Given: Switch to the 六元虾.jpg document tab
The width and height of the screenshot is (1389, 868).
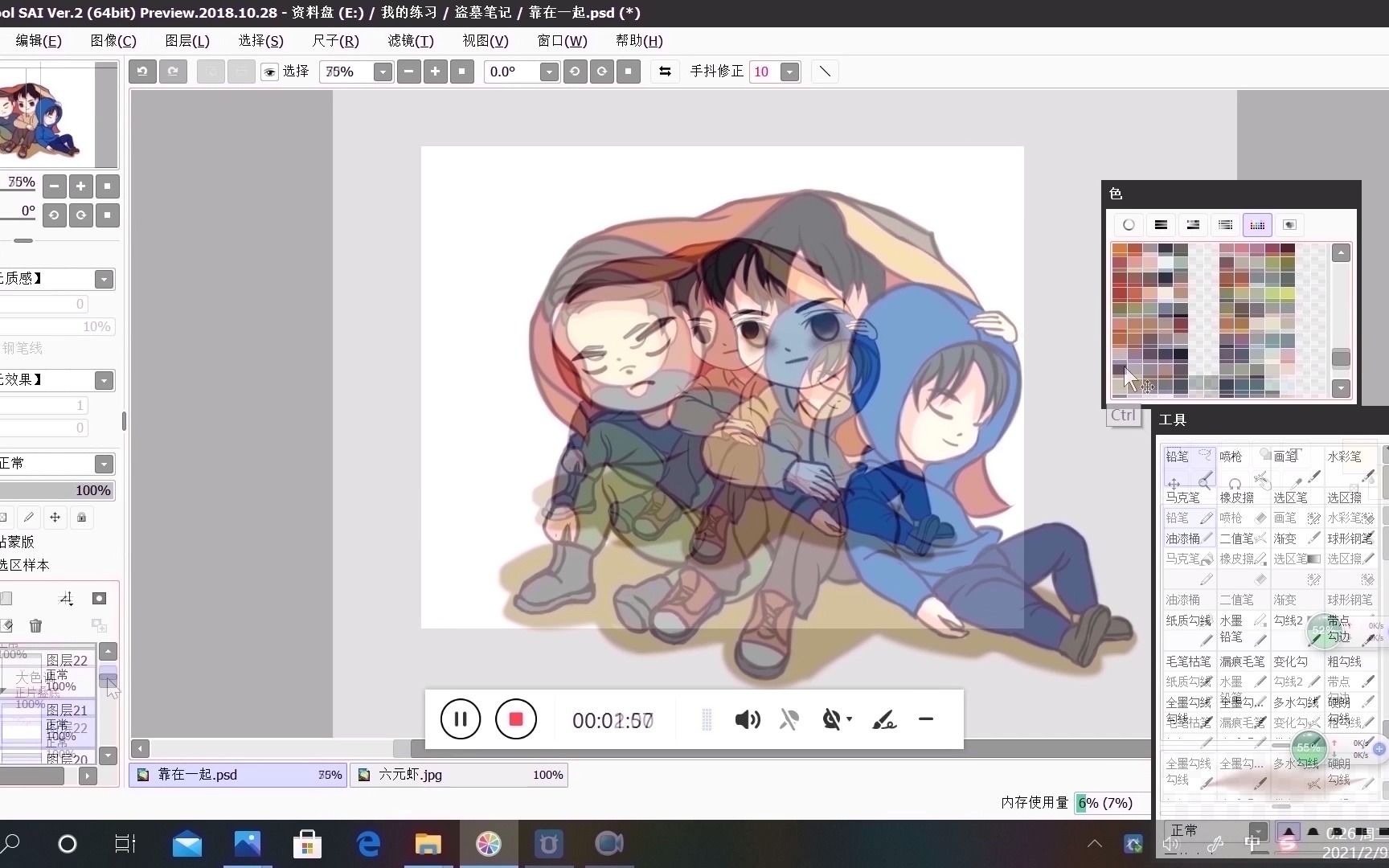Looking at the screenshot, I should click(459, 775).
